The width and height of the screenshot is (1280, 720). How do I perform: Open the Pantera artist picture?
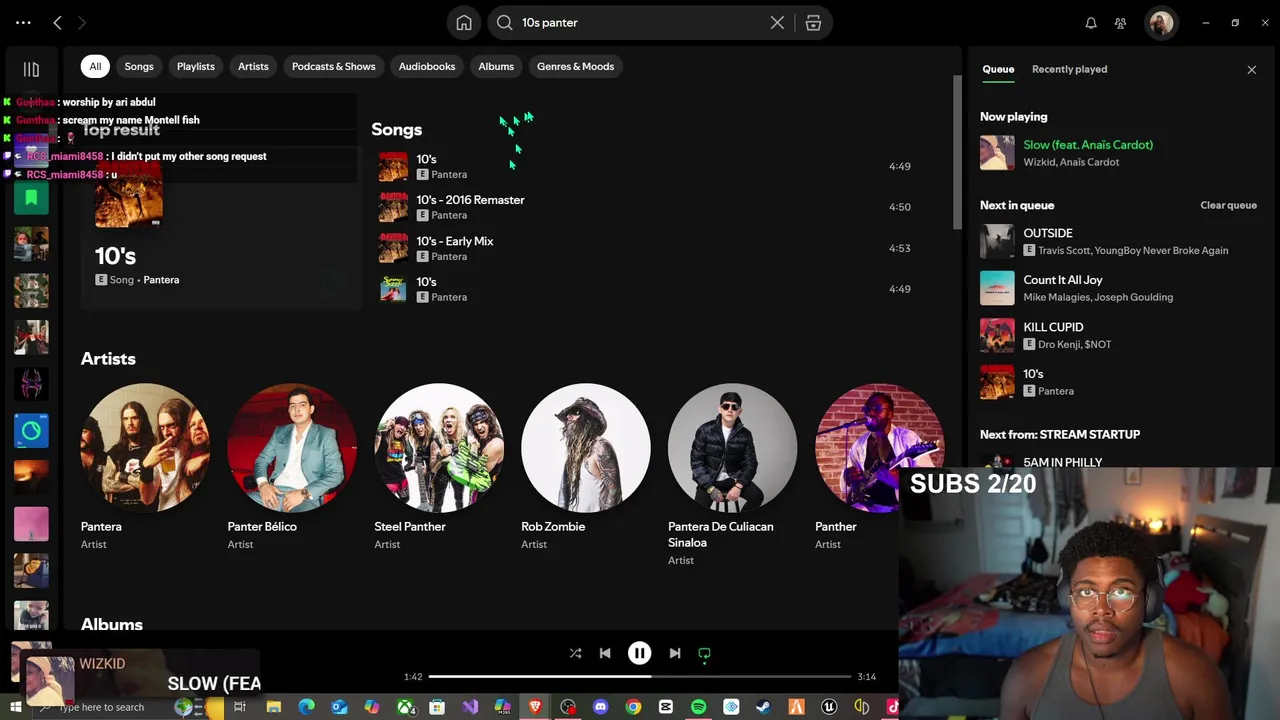pos(145,447)
